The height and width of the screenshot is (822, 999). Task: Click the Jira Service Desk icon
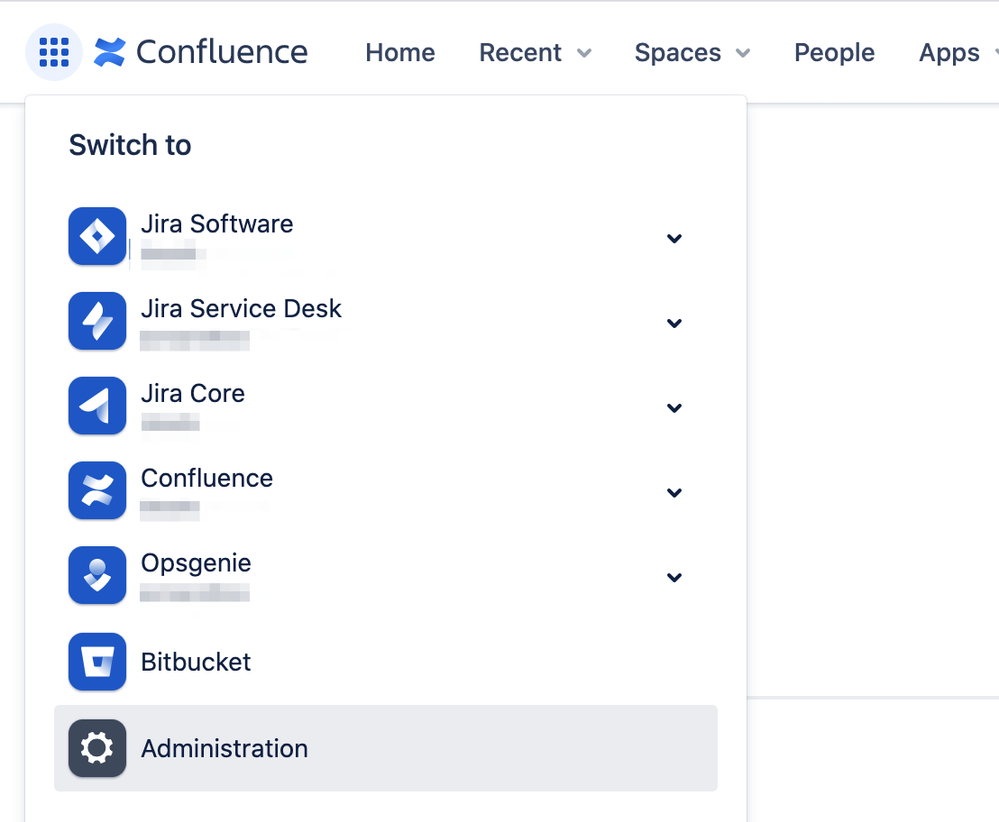tap(97, 321)
